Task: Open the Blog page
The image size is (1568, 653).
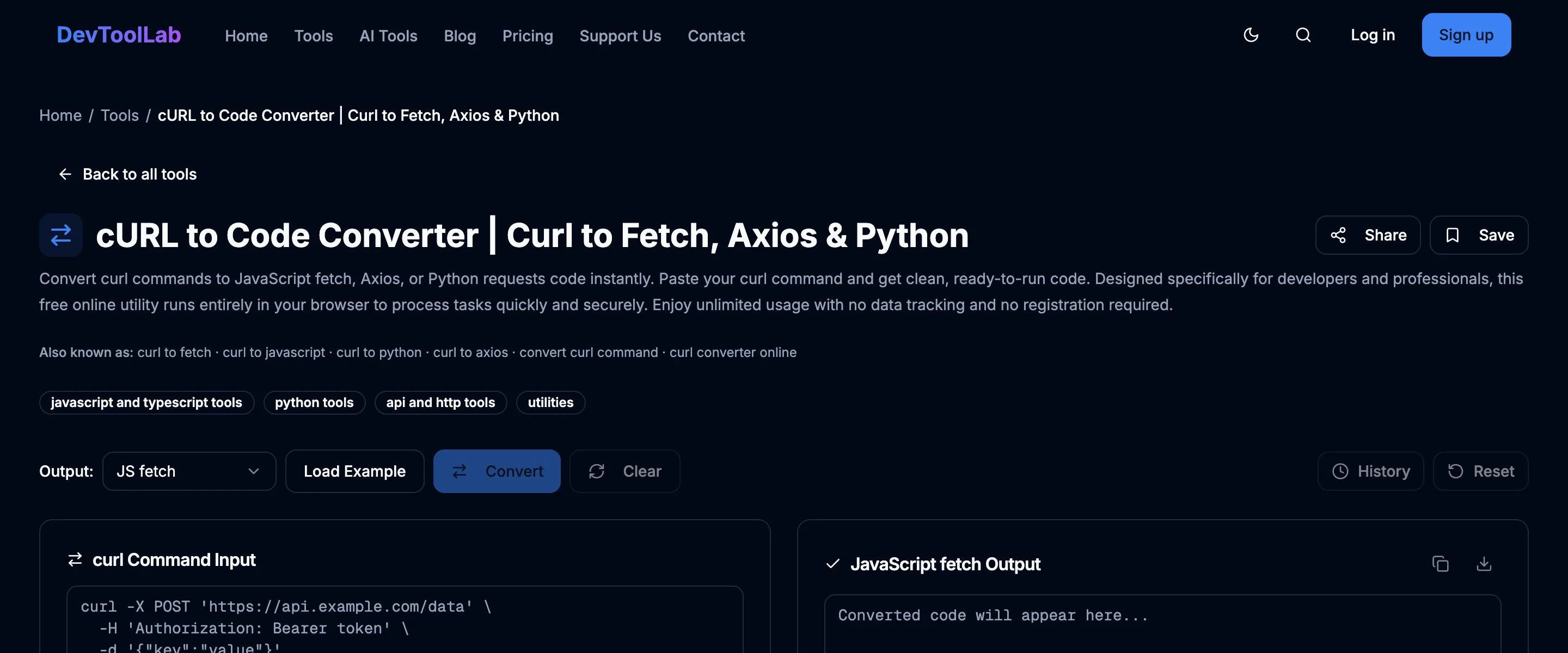Action: tap(460, 35)
